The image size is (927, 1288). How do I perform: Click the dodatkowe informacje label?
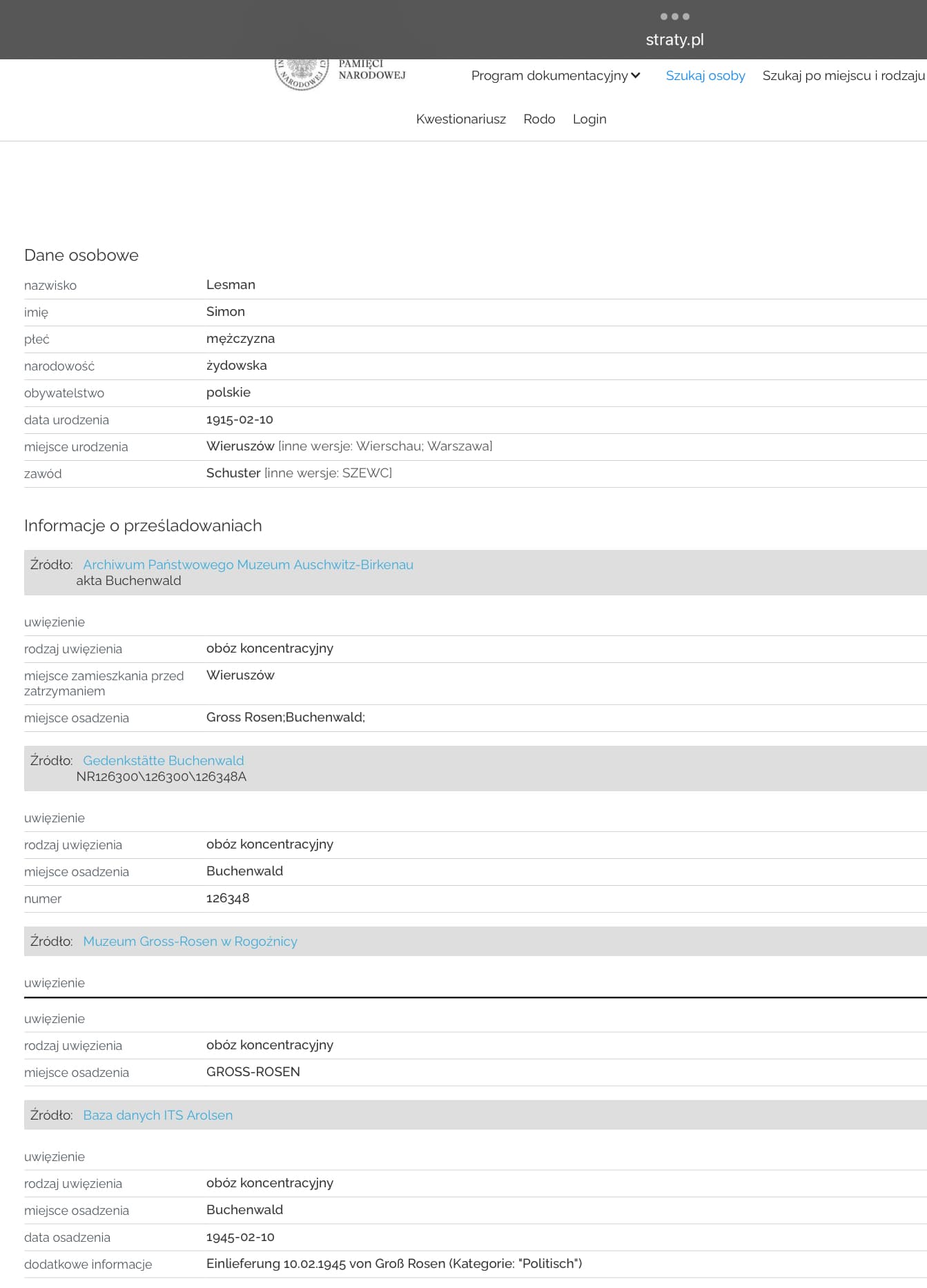88,1265
